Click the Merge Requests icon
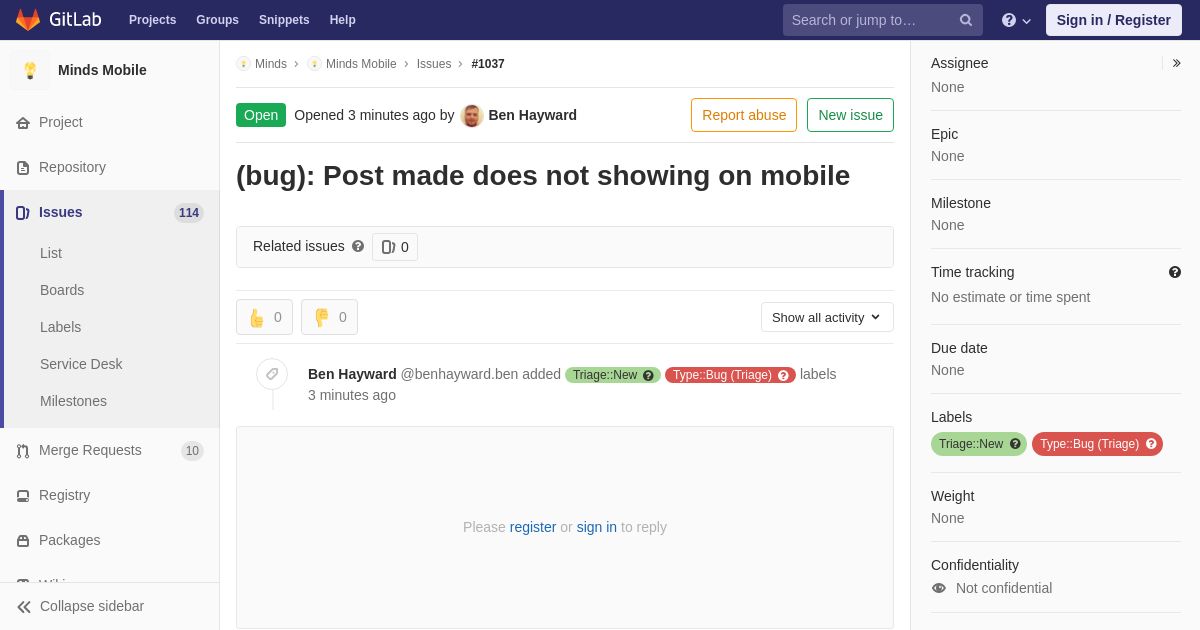Image resolution: width=1200 pixels, height=630 pixels. [x=23, y=451]
